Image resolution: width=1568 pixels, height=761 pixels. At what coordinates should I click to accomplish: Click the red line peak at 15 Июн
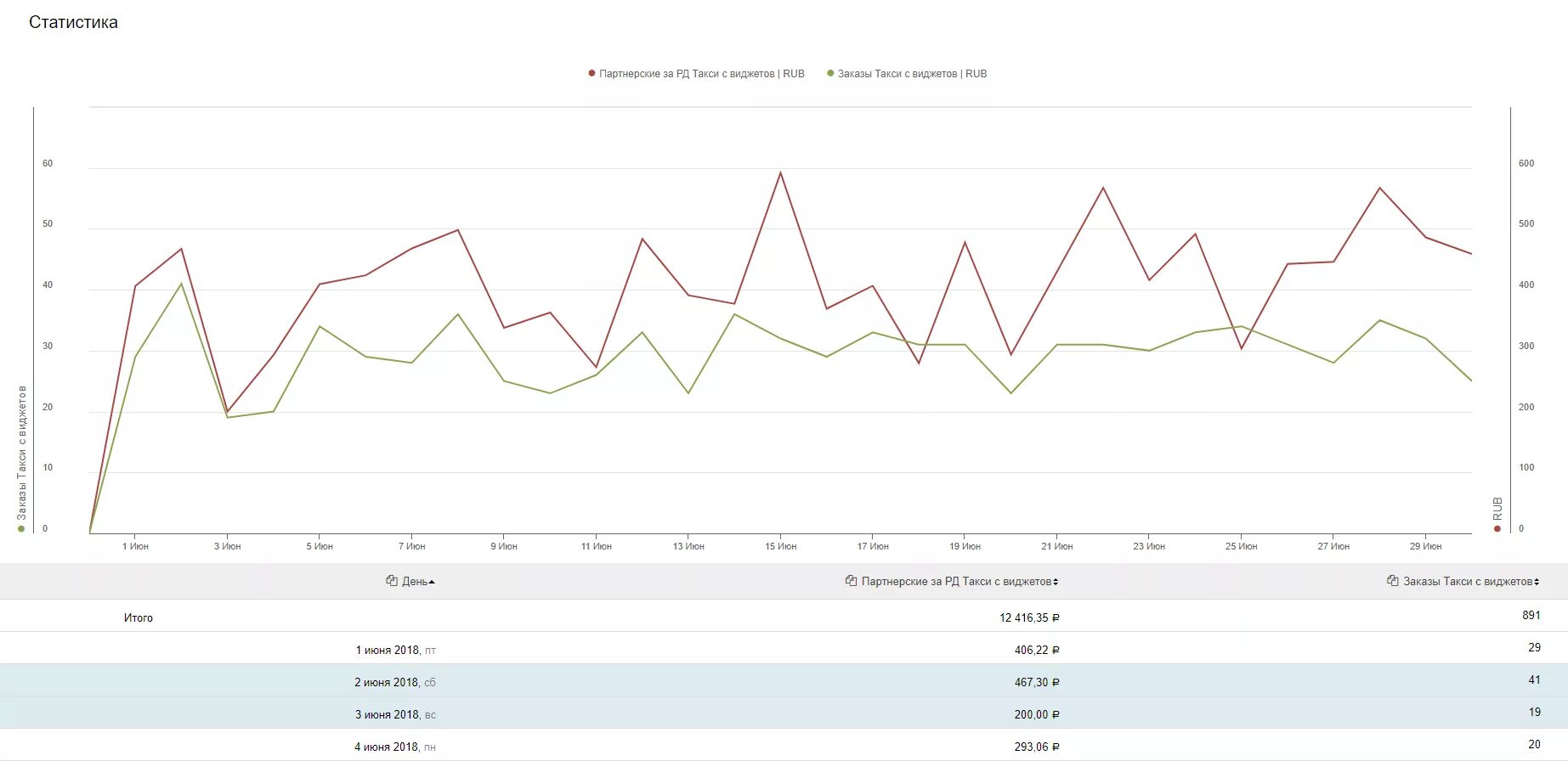click(x=780, y=173)
